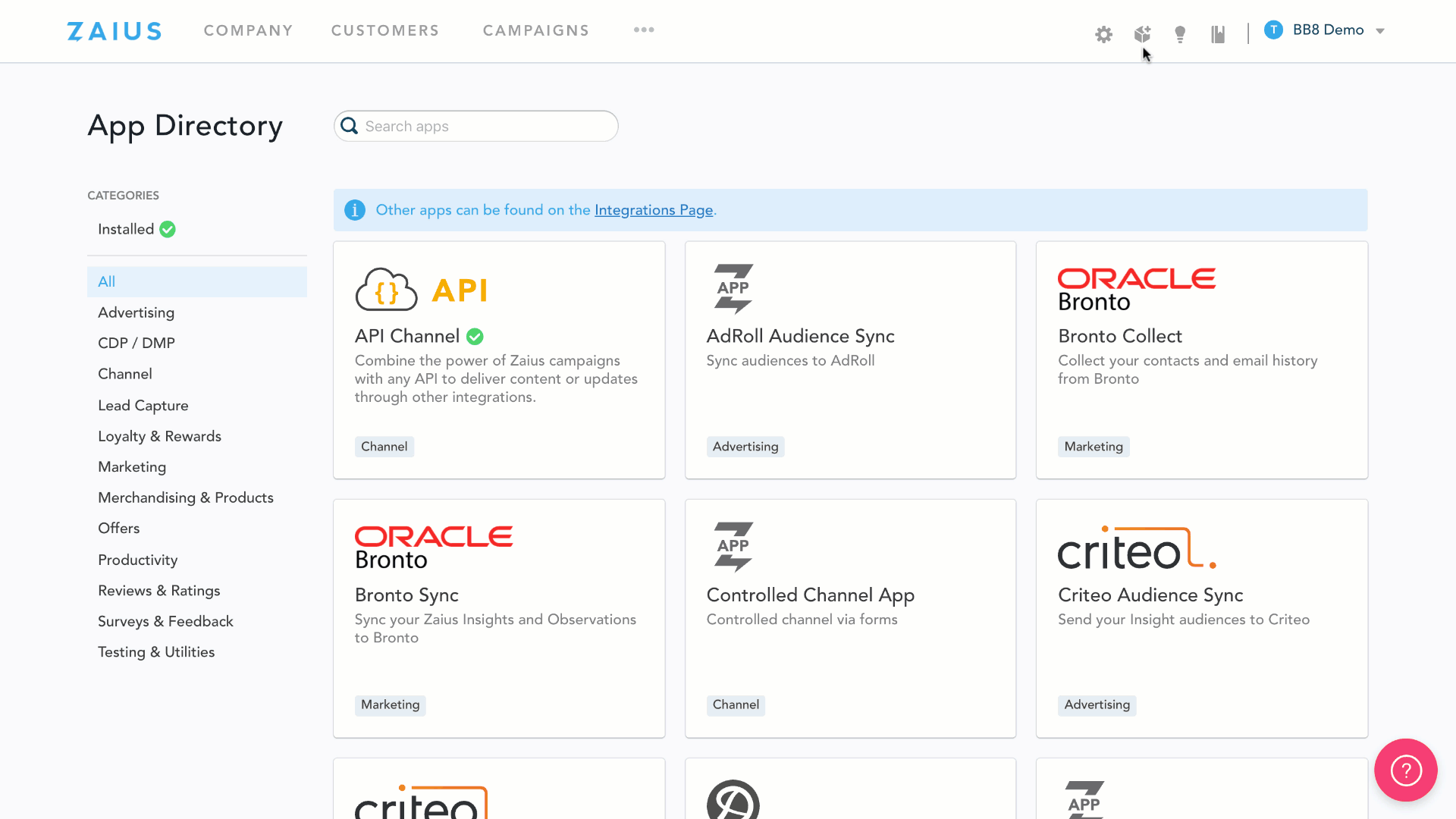Click Oracle Bronto logo on Bronto Sync

[x=434, y=548]
